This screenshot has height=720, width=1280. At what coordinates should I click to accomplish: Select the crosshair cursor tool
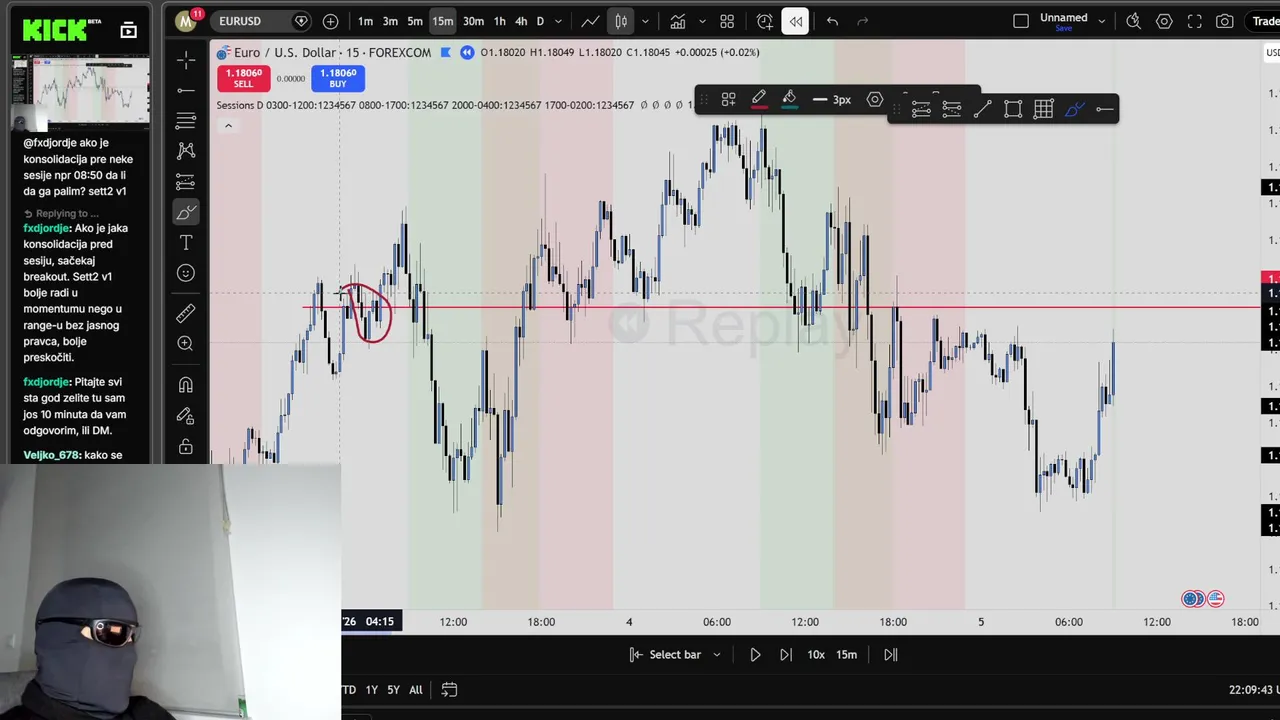coord(186,60)
